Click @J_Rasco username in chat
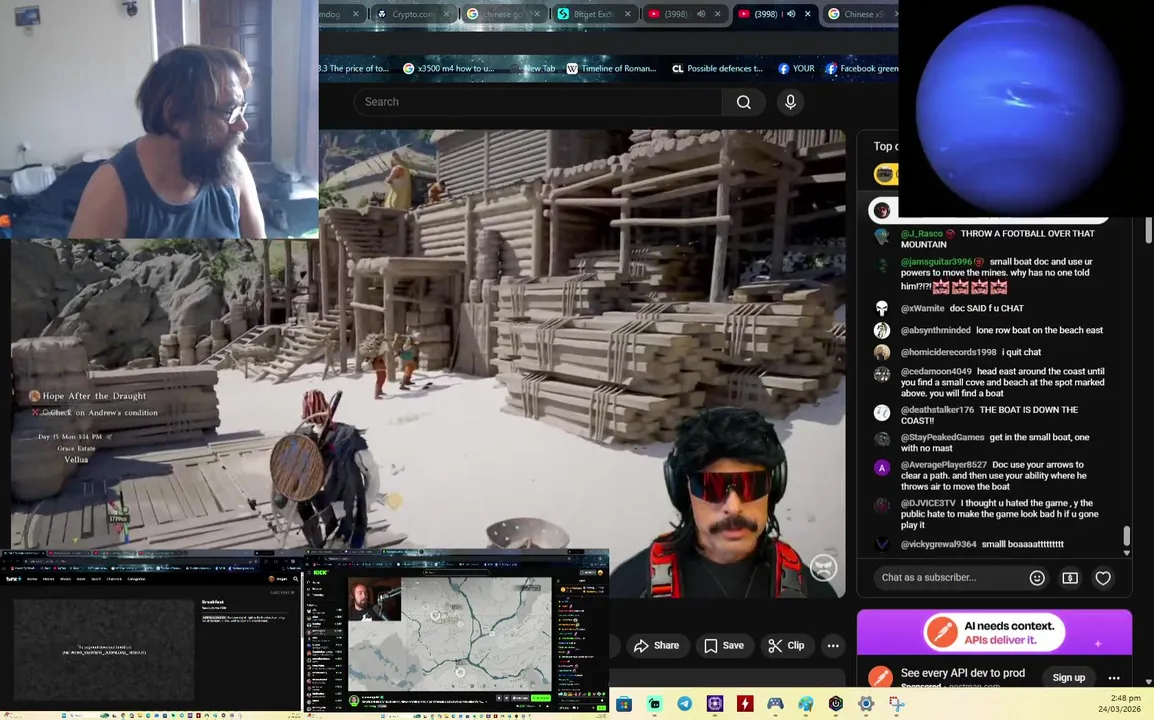The image size is (1154, 720). coord(921,233)
